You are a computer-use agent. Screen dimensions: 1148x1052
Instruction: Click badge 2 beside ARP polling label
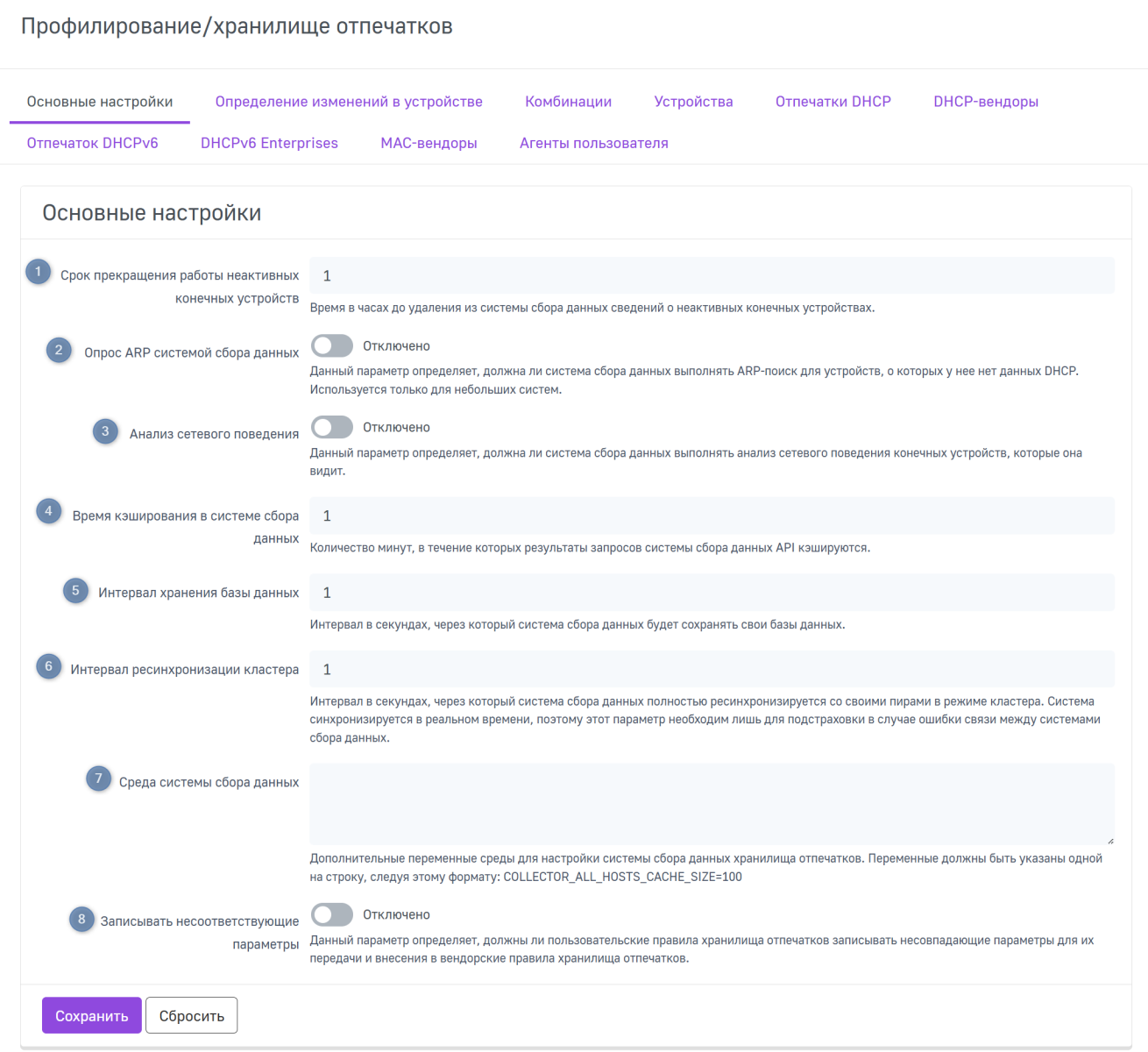coord(59,350)
